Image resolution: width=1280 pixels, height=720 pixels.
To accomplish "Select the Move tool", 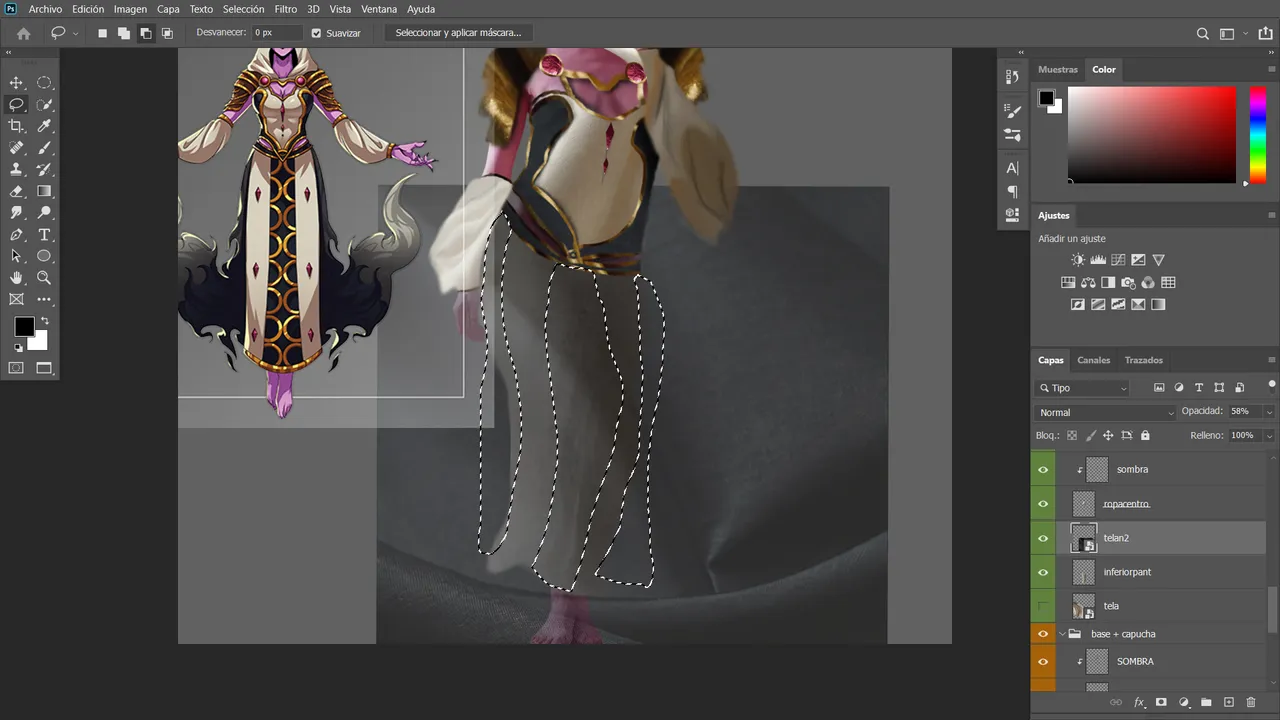I will (16, 83).
